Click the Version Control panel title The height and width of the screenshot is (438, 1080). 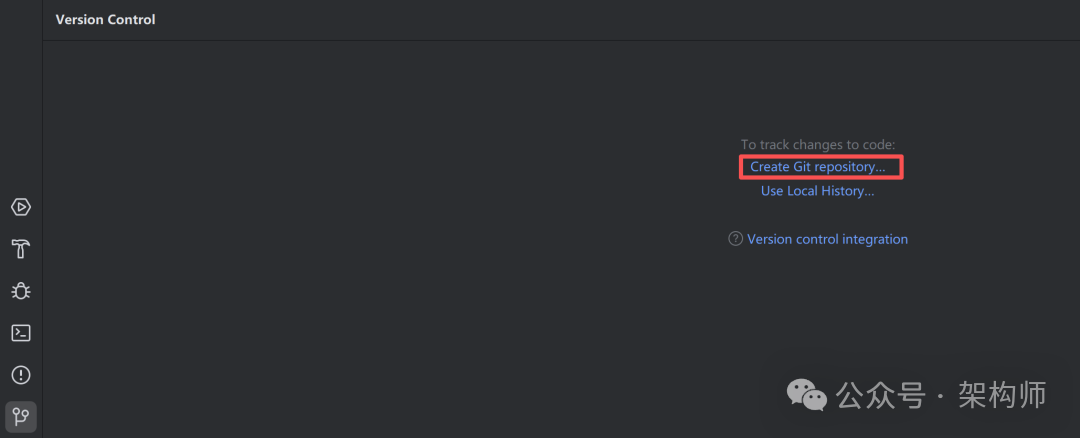point(105,19)
